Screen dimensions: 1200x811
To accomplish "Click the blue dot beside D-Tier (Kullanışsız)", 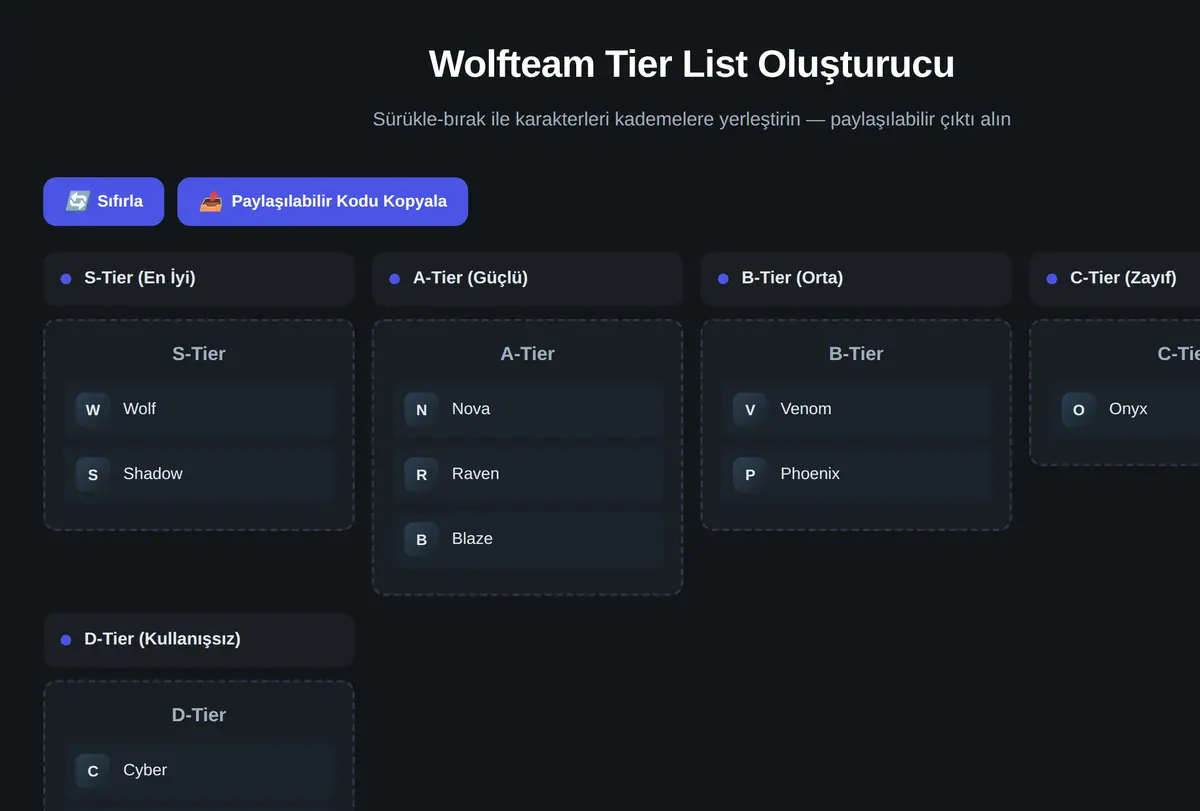I will tap(66, 640).
